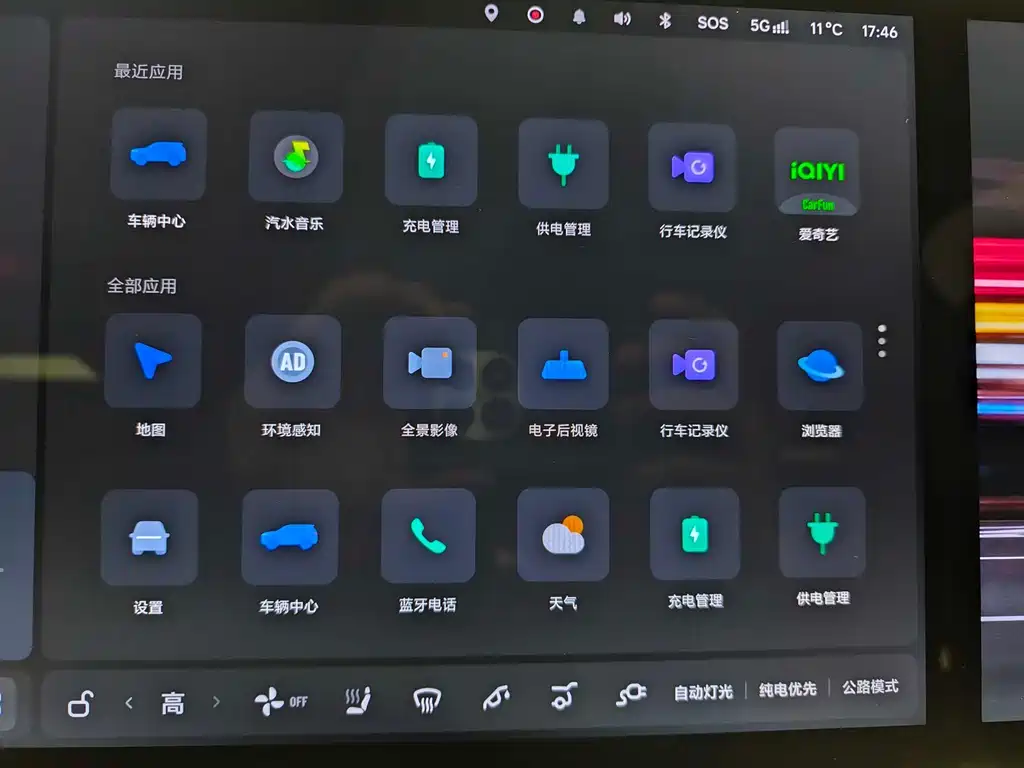Open the 天气 weather app
1024x768 pixels.
(563, 536)
